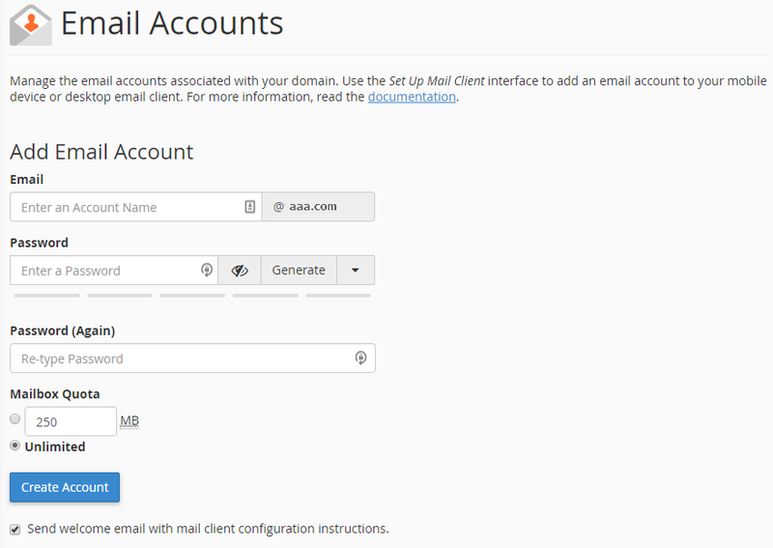This screenshot has width=773, height=548.
Task: Click the password strength meter bar
Action: coord(192,295)
